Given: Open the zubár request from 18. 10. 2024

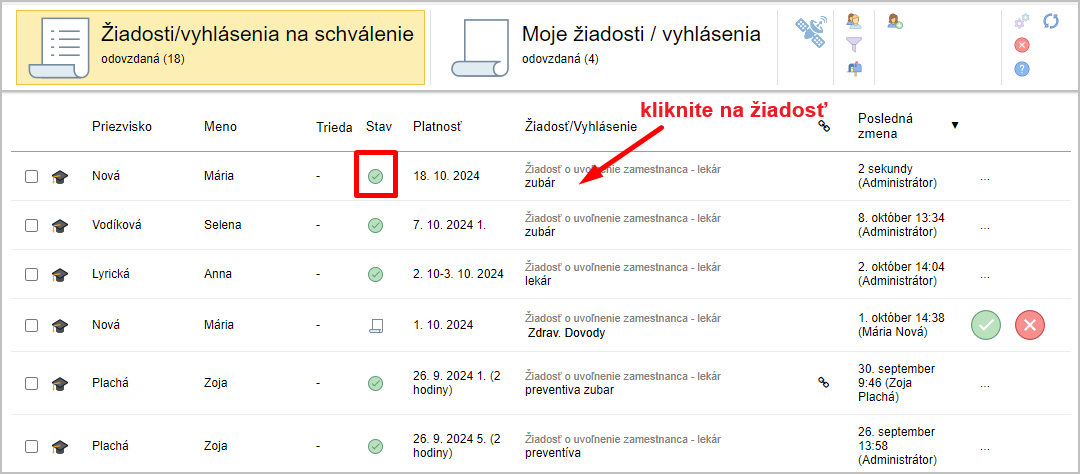Looking at the screenshot, I should tap(538, 183).
